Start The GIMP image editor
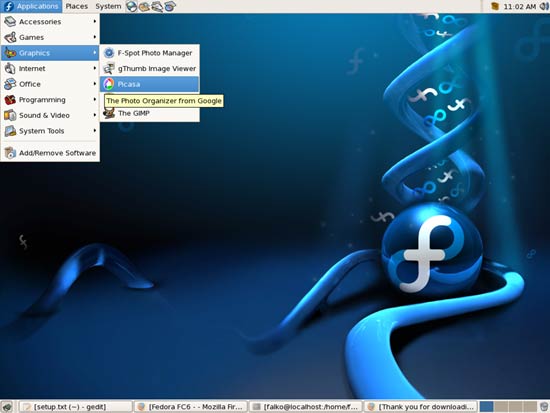550x413 pixels. [x=150, y=113]
